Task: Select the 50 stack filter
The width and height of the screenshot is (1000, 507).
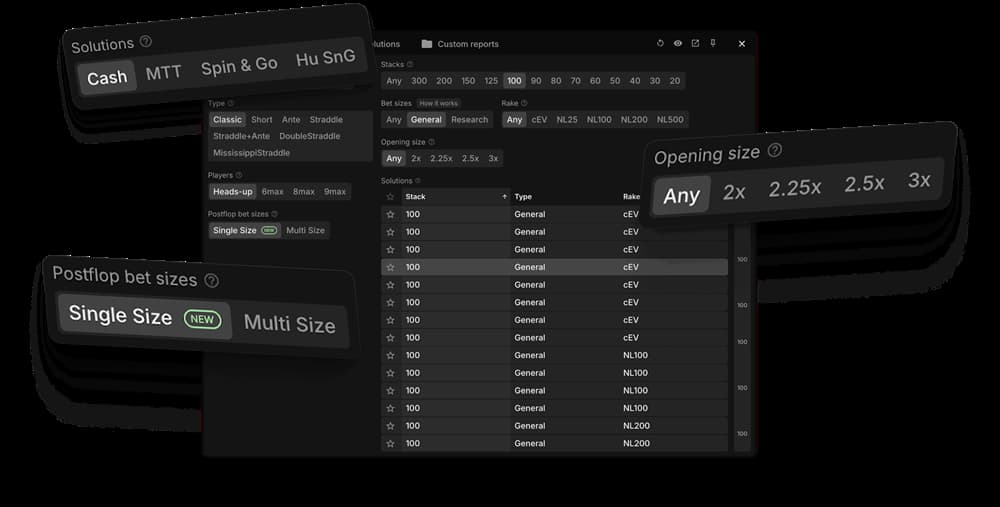Action: pyautogui.click(x=615, y=80)
